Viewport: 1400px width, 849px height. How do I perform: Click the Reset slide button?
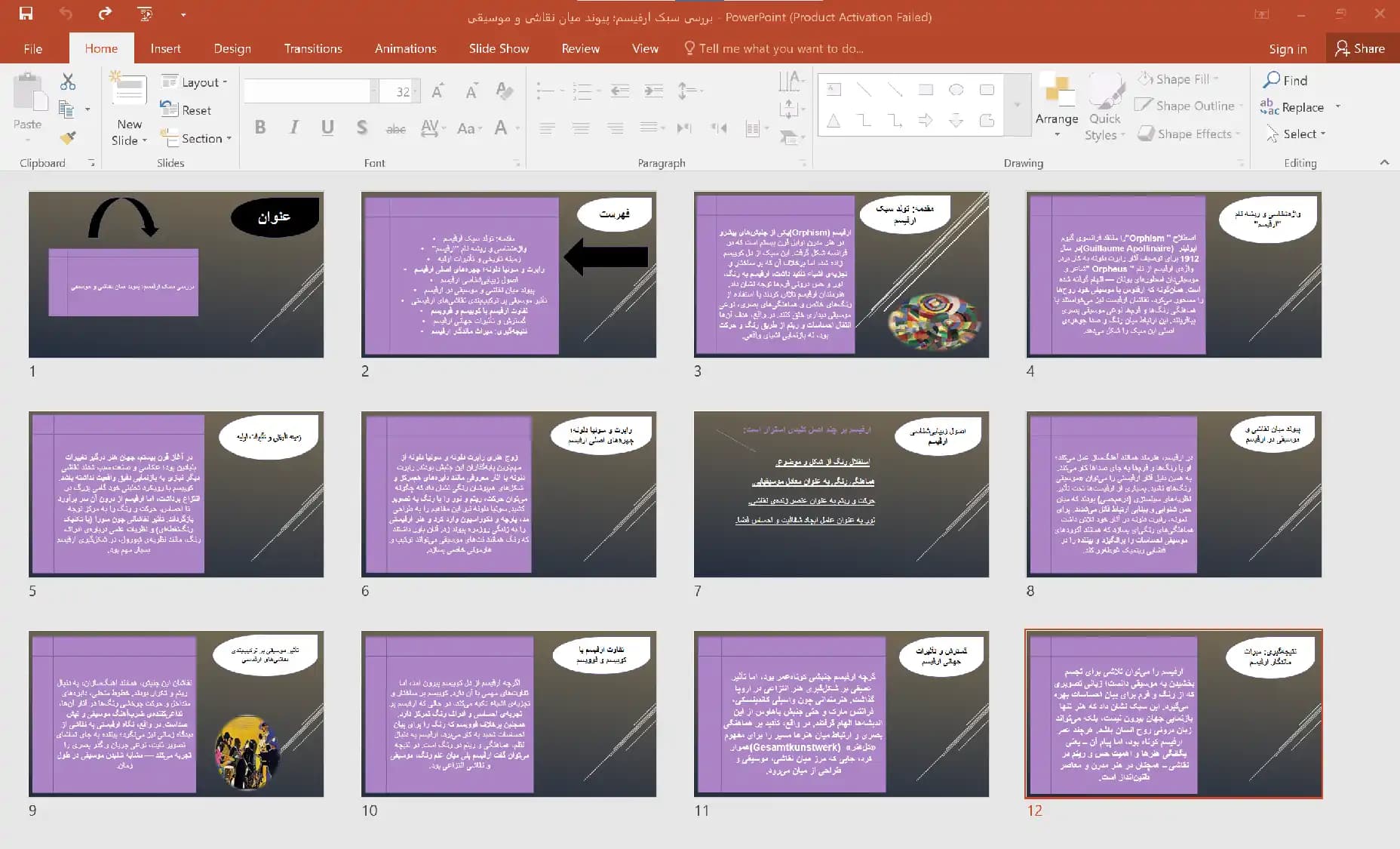(x=186, y=110)
